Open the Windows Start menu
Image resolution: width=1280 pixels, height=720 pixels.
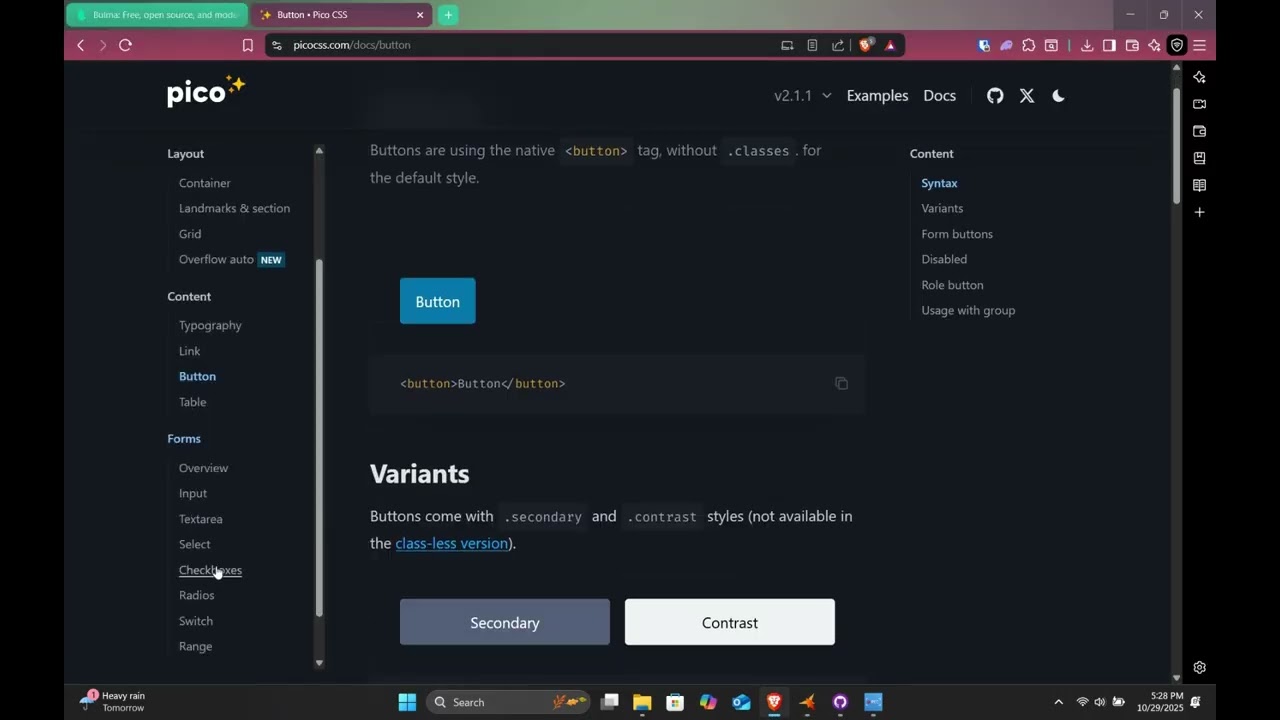pyautogui.click(x=407, y=702)
